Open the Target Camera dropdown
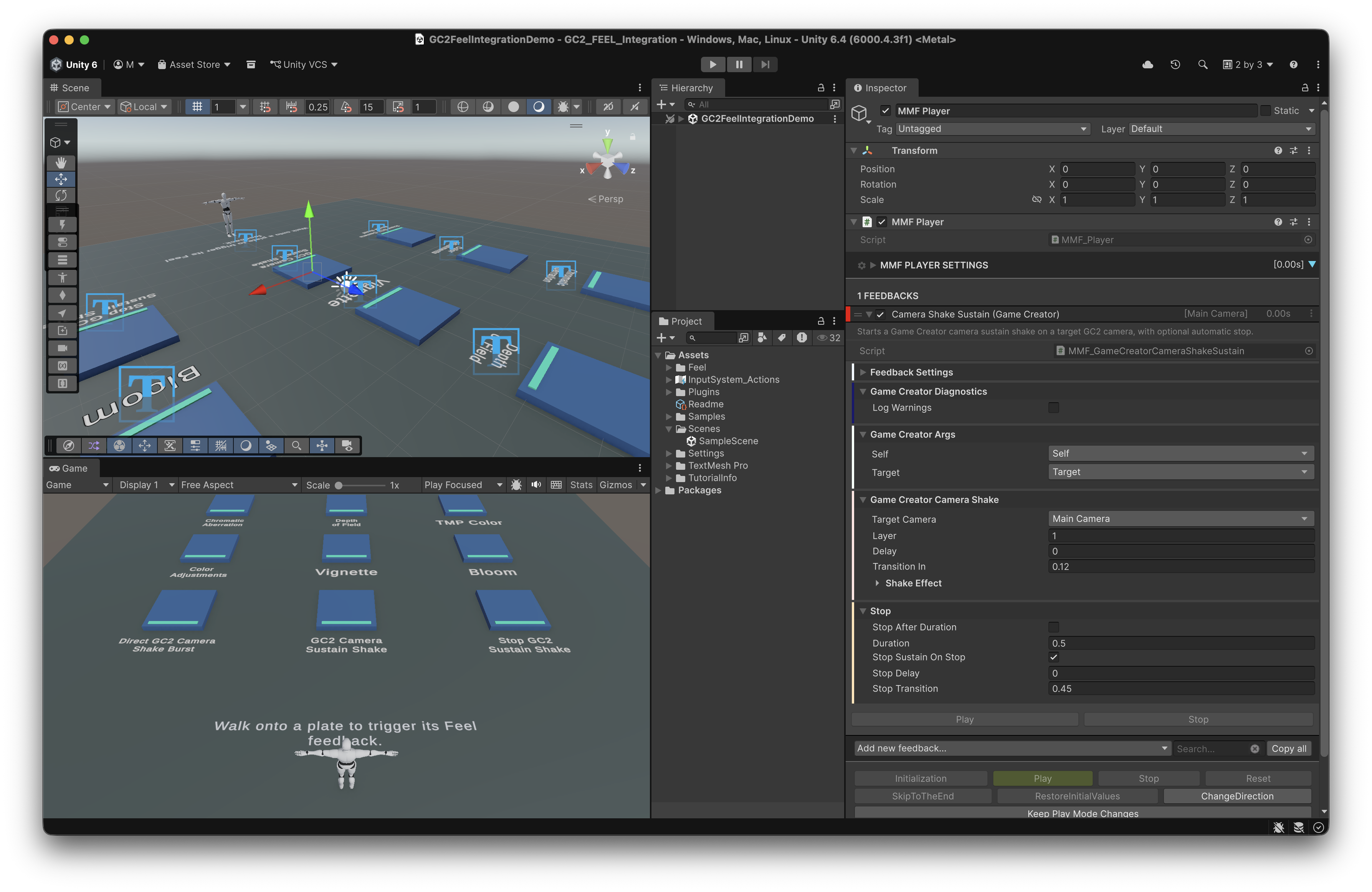This screenshot has height=892, width=1372. 1180,519
